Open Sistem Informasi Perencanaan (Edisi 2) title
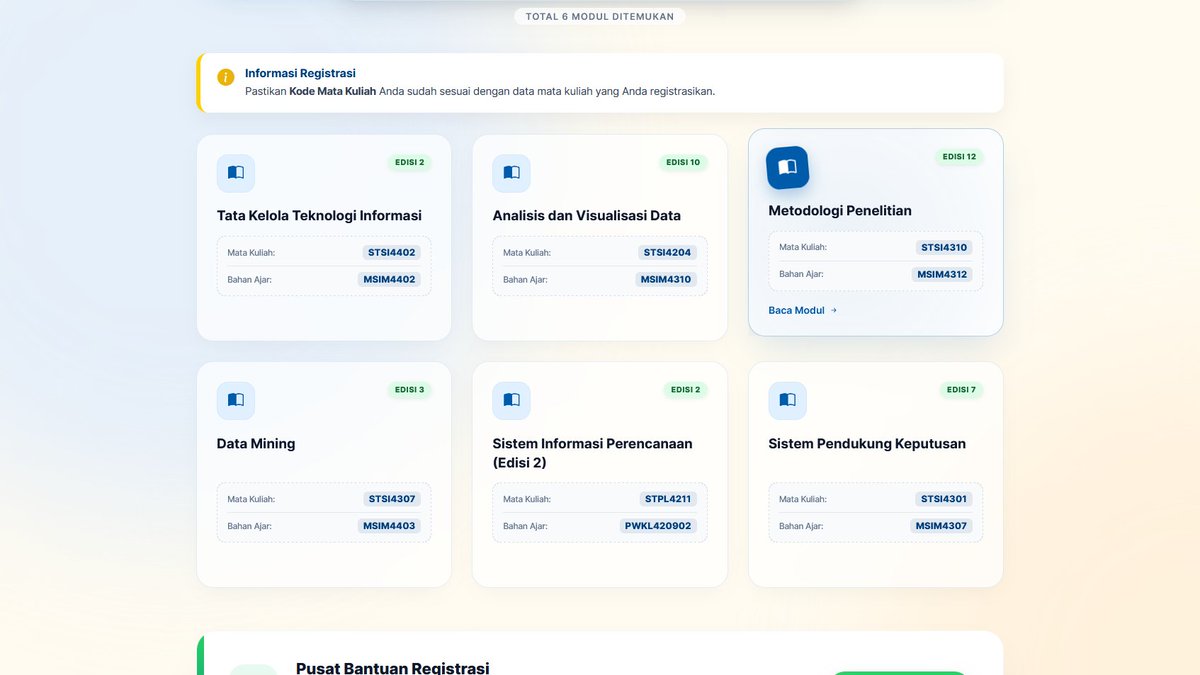 [x=592, y=453]
